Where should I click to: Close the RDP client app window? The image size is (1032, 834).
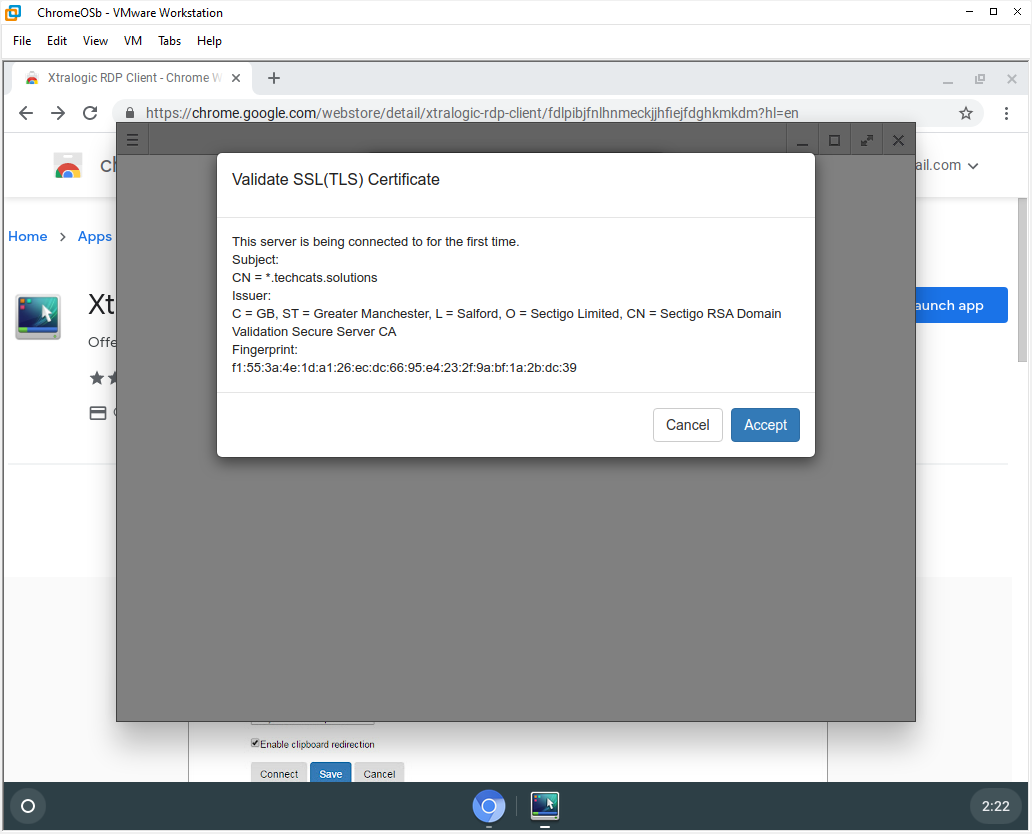(x=898, y=140)
